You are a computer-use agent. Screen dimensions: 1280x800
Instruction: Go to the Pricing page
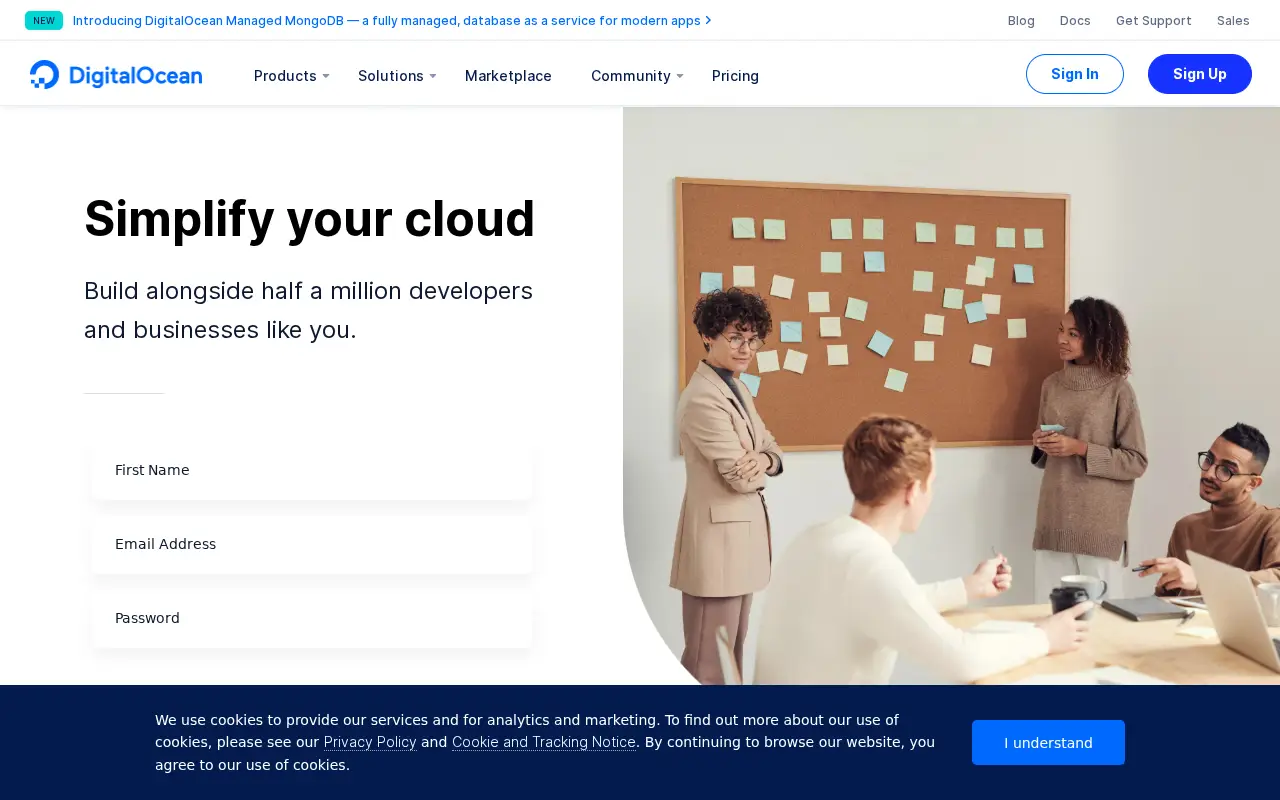coord(735,76)
